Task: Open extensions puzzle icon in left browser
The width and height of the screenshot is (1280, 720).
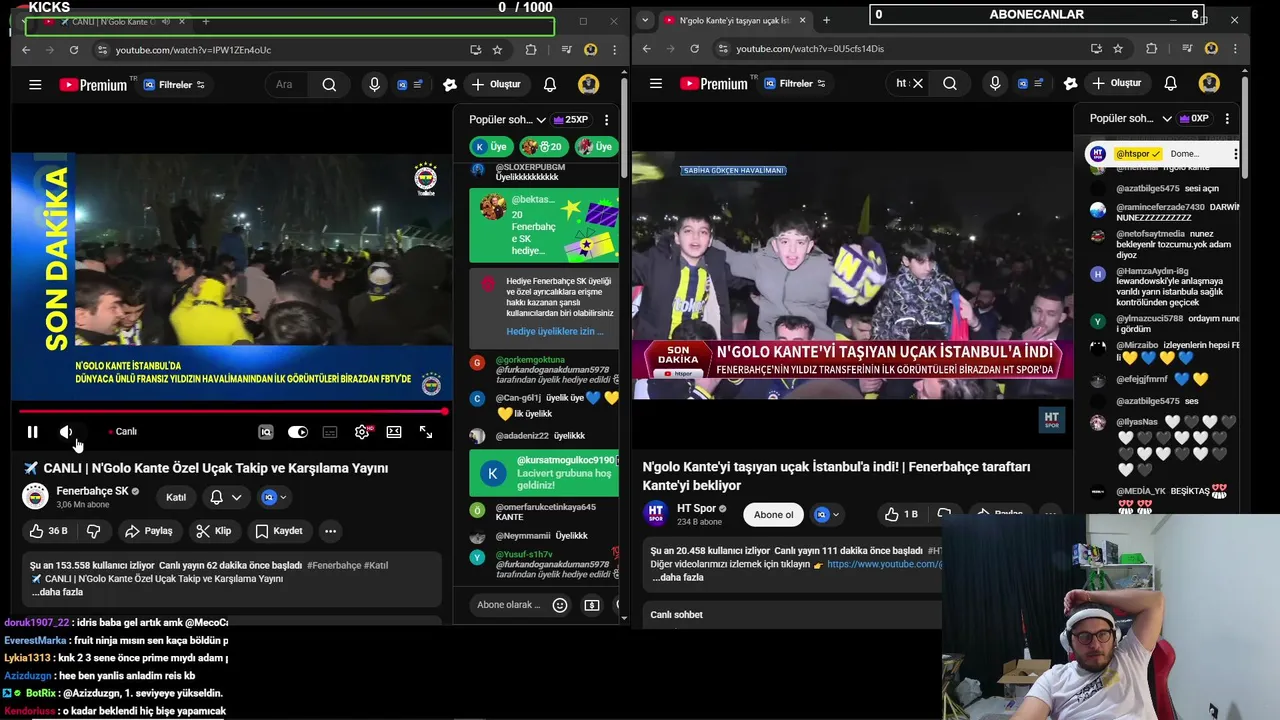Action: pos(531,50)
